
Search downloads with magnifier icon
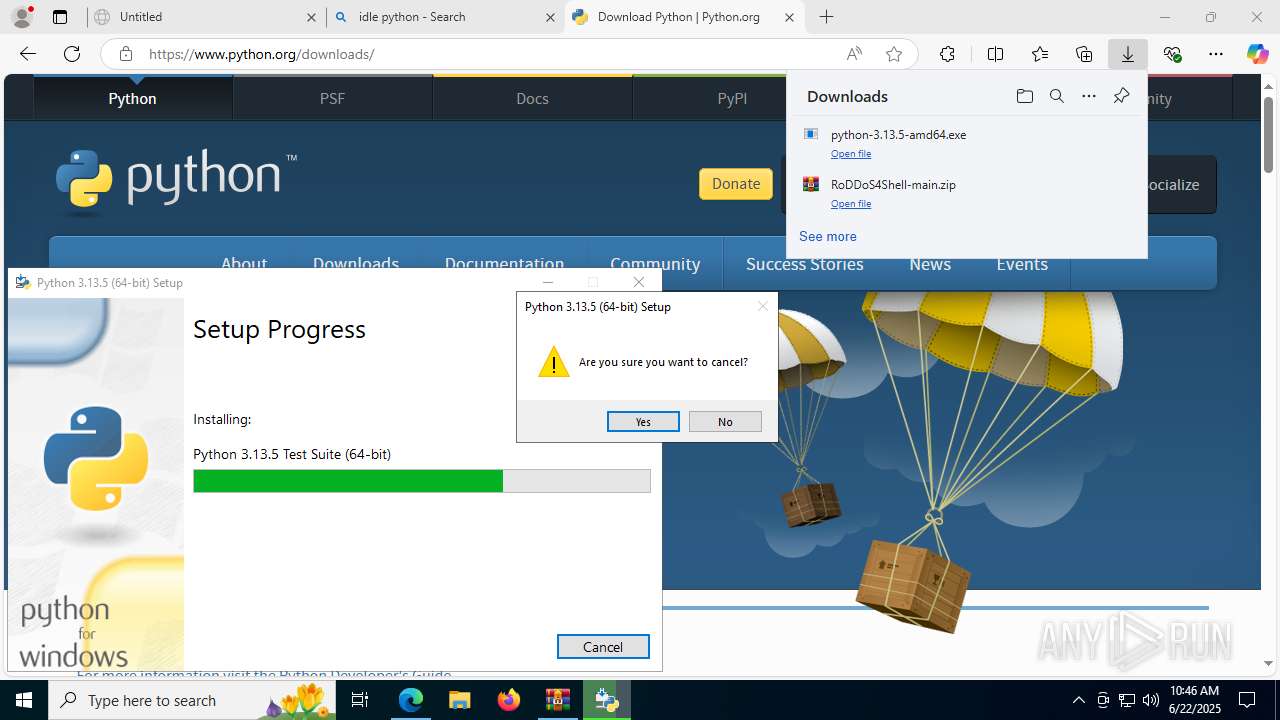(1056, 96)
